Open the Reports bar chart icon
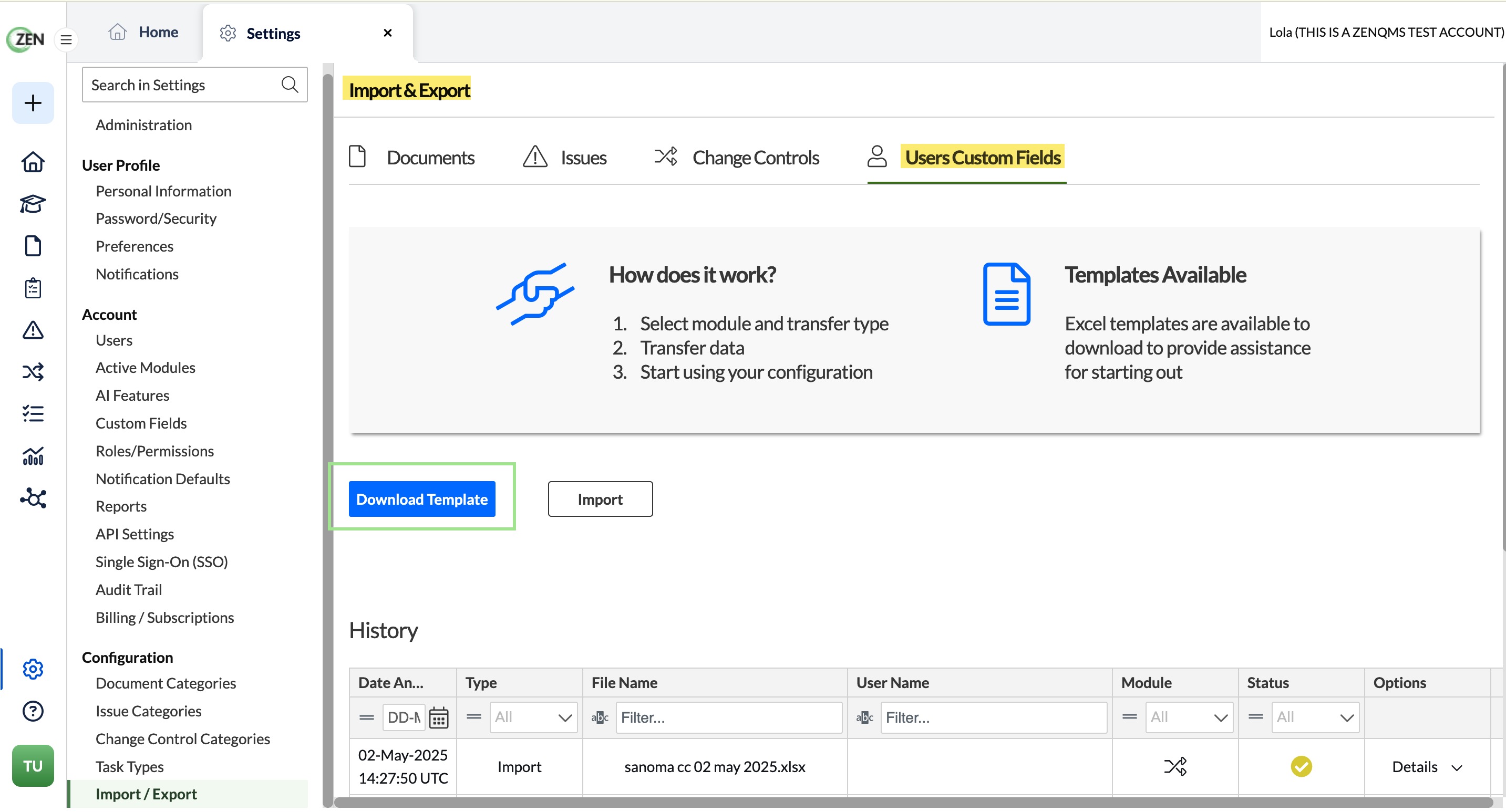Image resolution: width=1506 pixels, height=812 pixels. [x=33, y=456]
